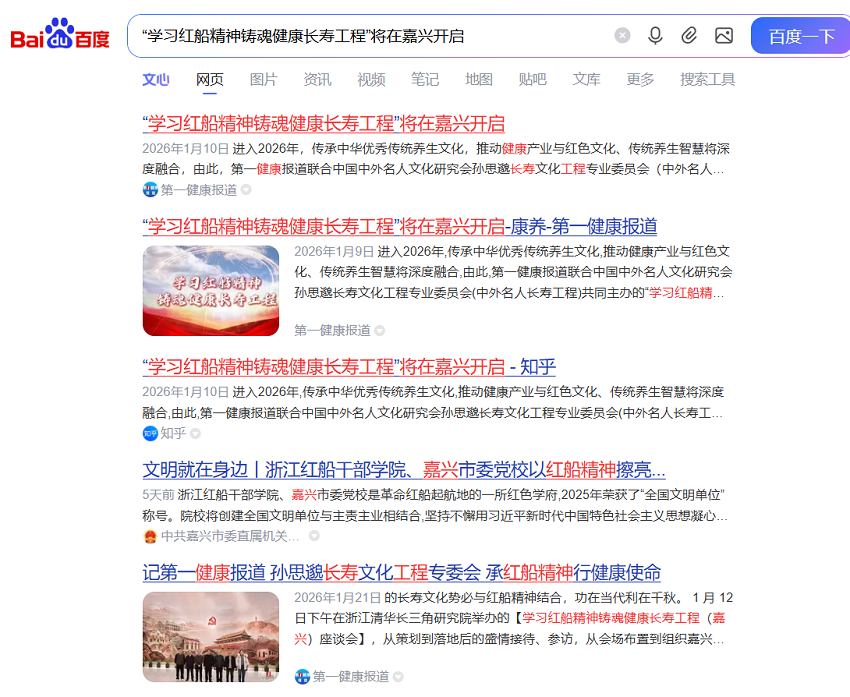Expand dropdown arrow beside 中共嘉兴市委直属机关 source
850x697 pixels.
314,536
